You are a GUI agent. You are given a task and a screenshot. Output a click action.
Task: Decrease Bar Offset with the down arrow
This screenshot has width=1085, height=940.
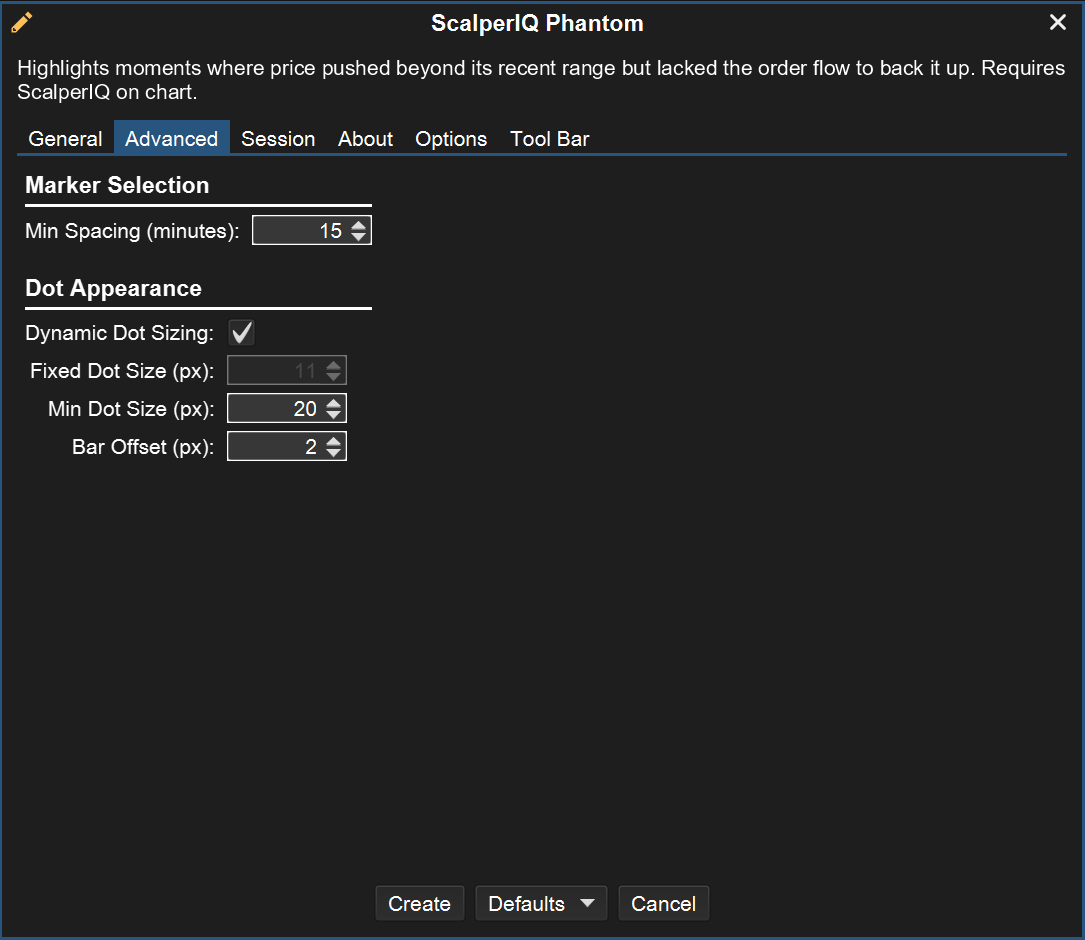(x=334, y=453)
